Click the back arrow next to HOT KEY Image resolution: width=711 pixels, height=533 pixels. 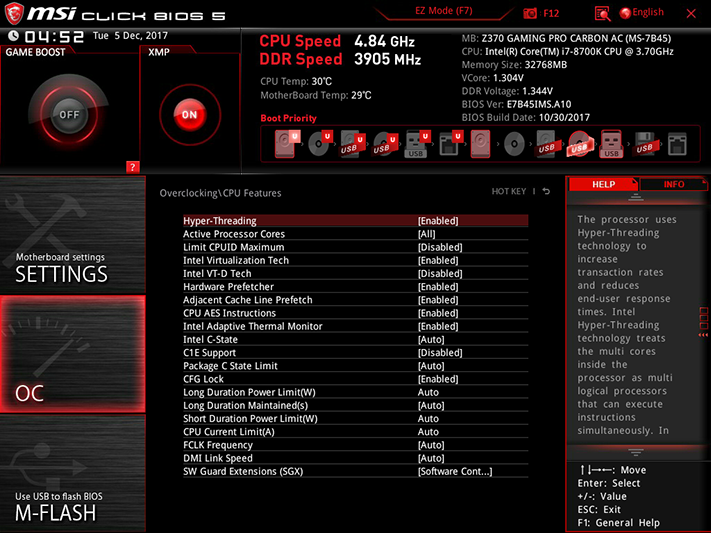(547, 192)
